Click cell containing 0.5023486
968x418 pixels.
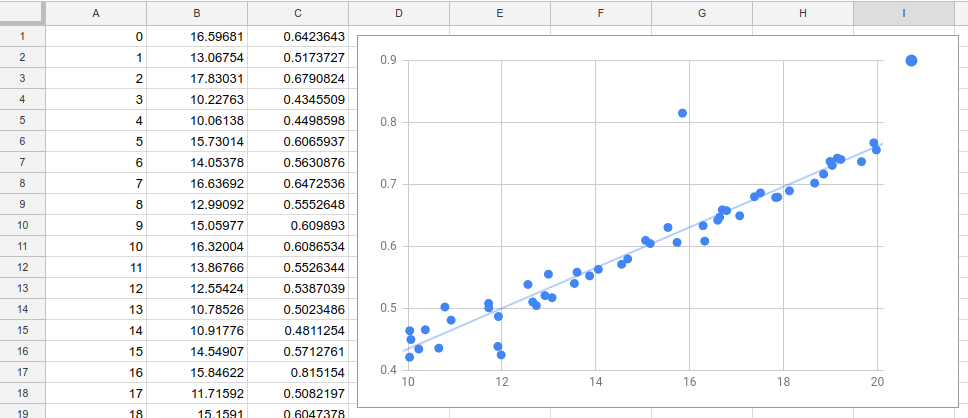[x=298, y=309]
